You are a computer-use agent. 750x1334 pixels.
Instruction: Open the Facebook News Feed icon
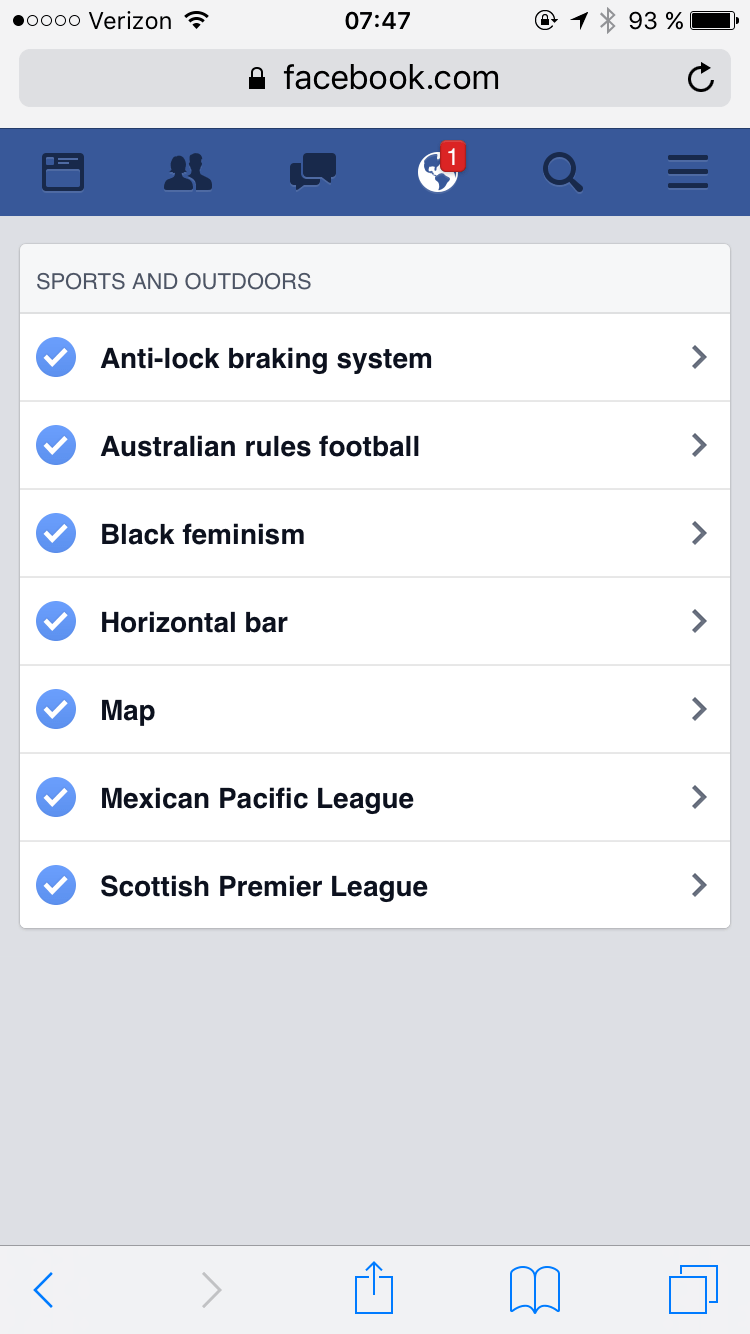coord(63,172)
